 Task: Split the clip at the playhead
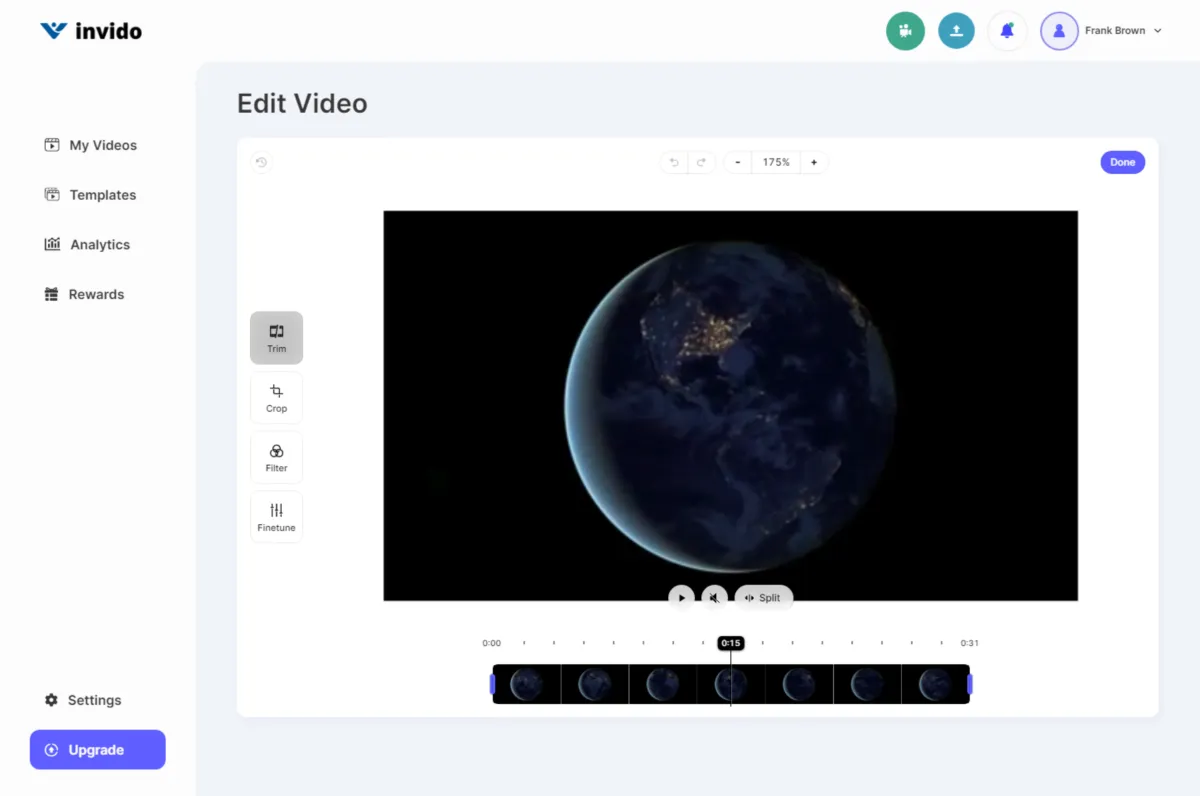pyautogui.click(x=764, y=598)
